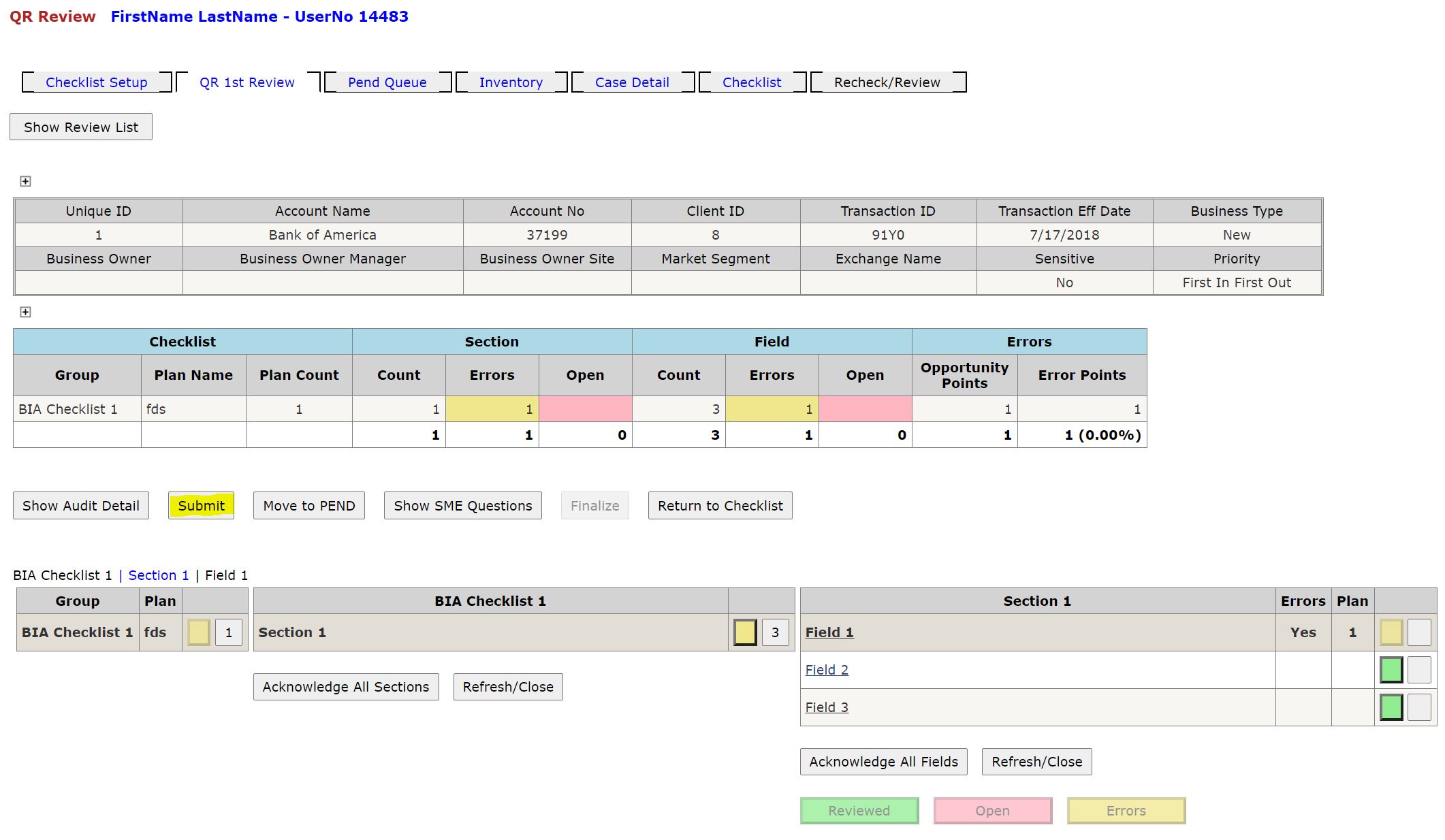Click yellow status box for Field 1
The height and width of the screenshot is (840, 1445).
coord(1391,632)
